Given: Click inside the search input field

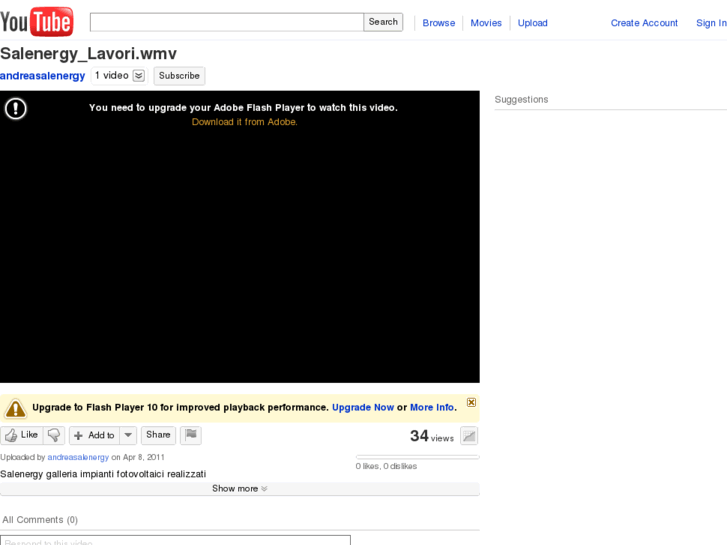Looking at the screenshot, I should pyautogui.click(x=227, y=22).
